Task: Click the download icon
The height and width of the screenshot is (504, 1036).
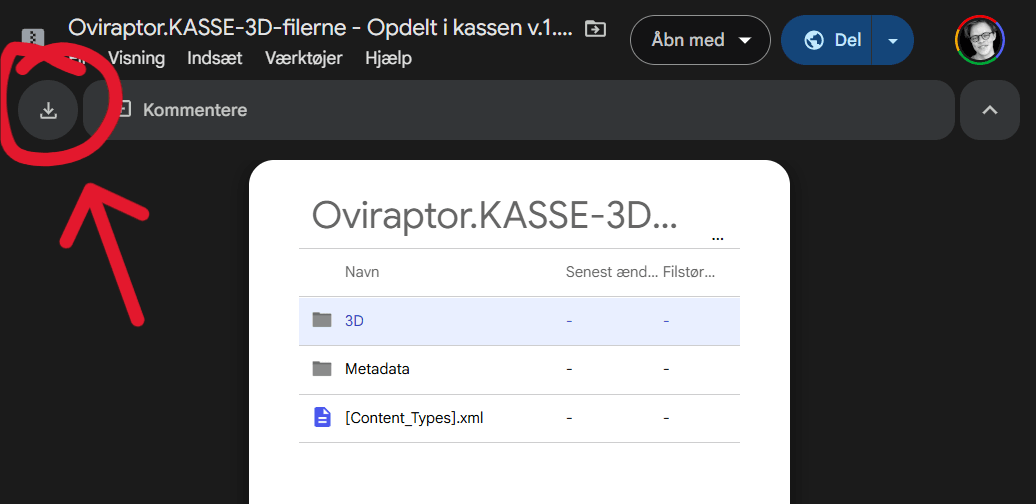Action: click(x=48, y=110)
